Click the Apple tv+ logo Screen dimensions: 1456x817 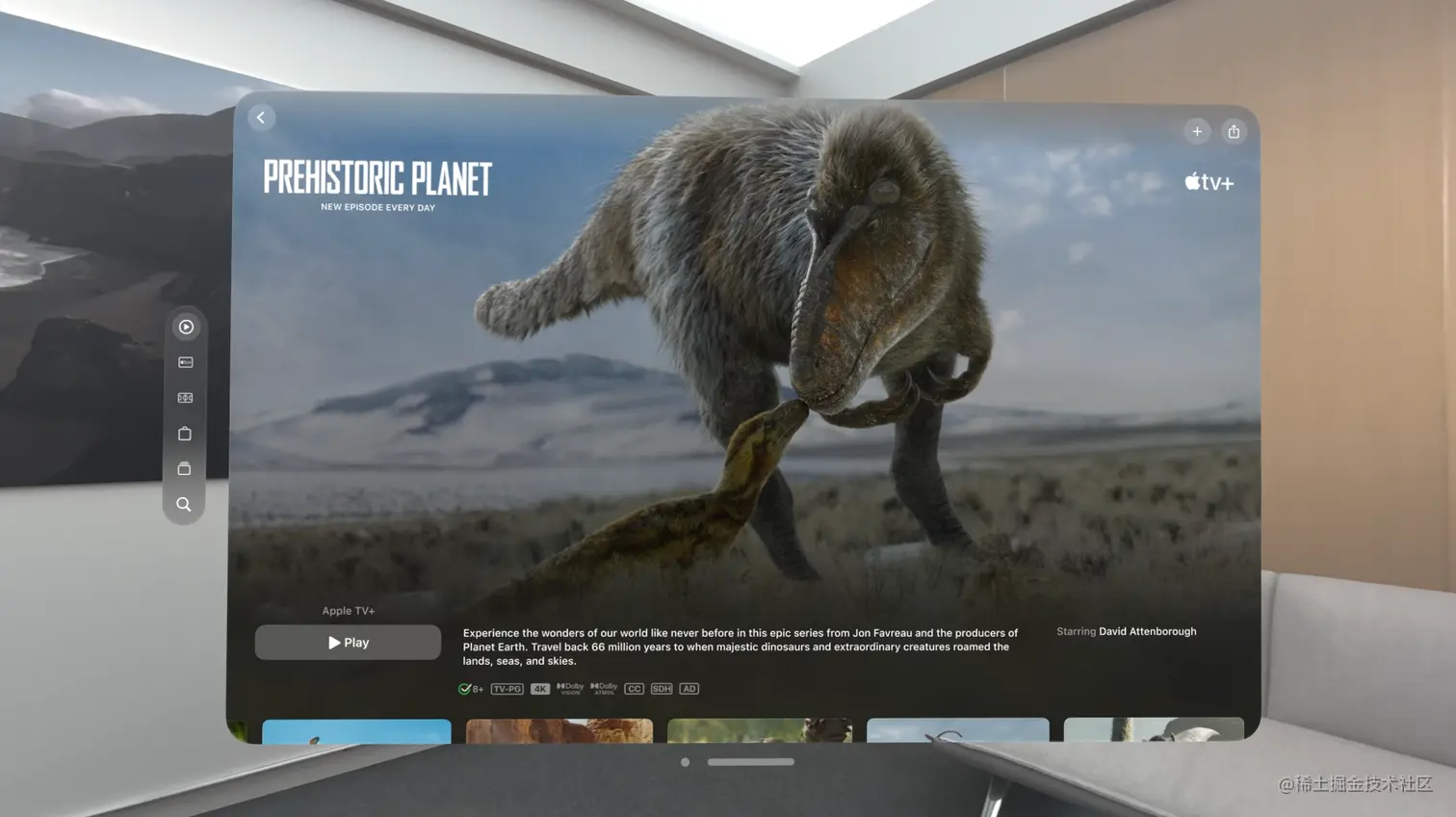tap(1209, 182)
